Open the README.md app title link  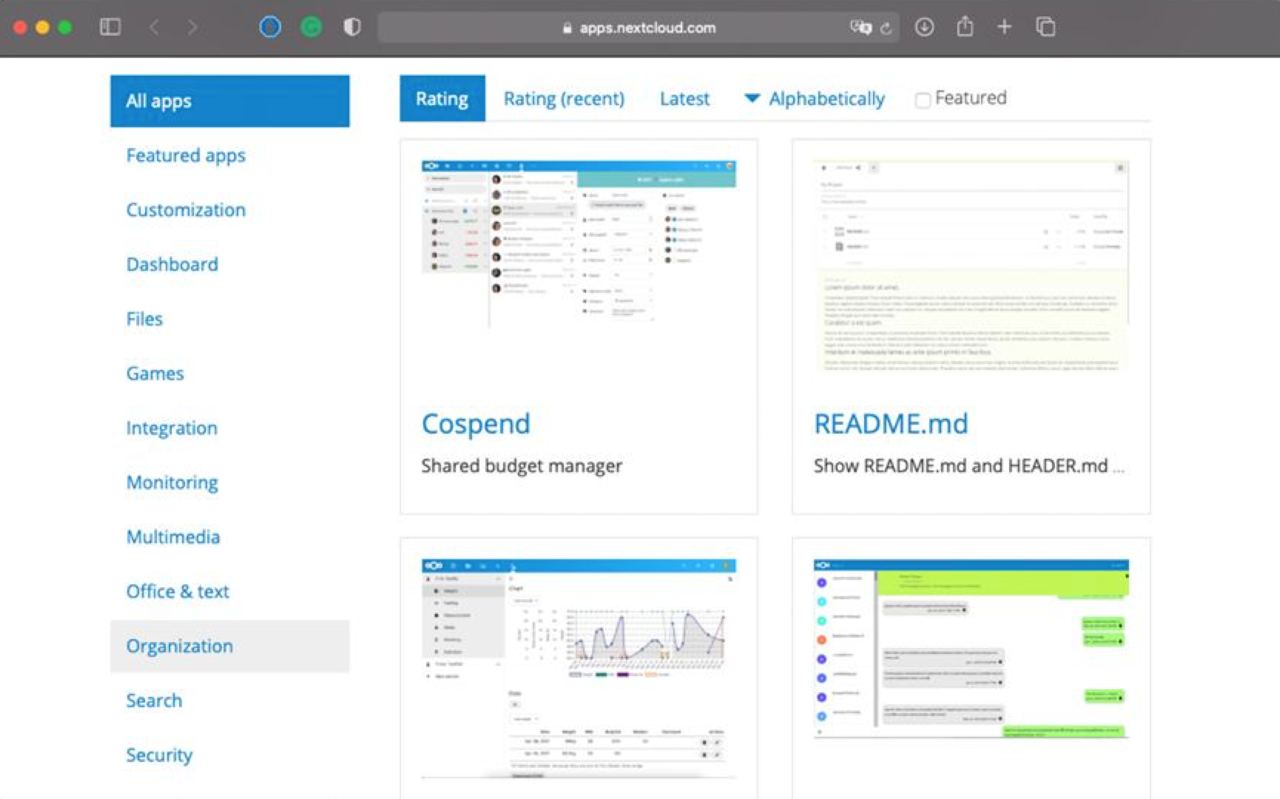891,424
